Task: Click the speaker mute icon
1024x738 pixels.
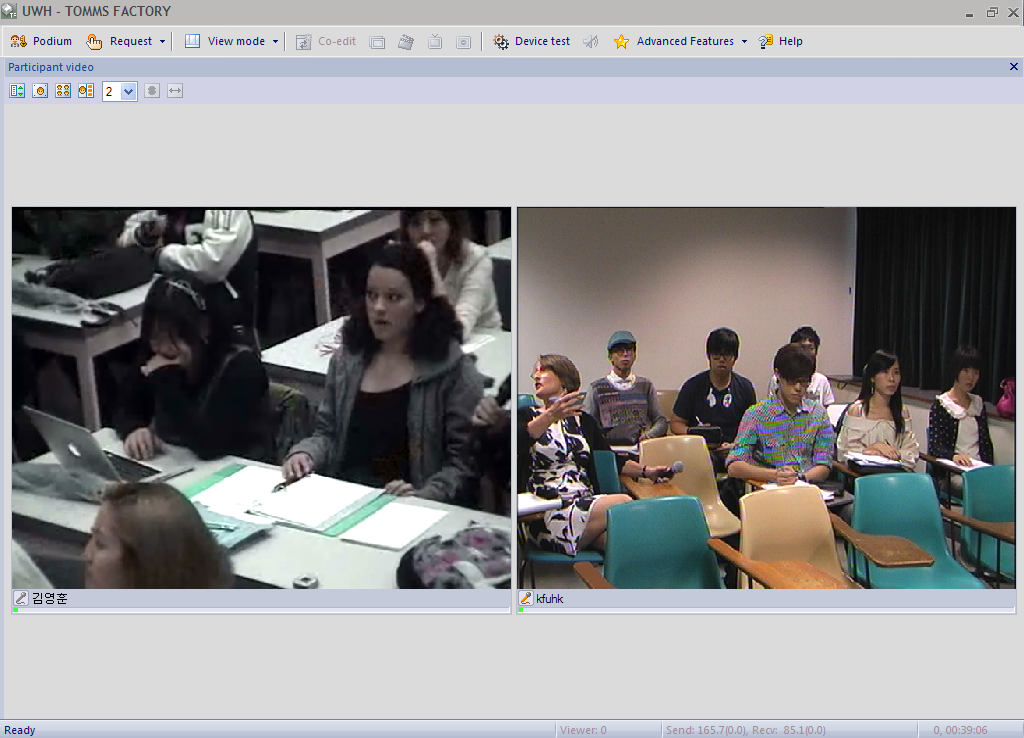Action: tap(591, 42)
